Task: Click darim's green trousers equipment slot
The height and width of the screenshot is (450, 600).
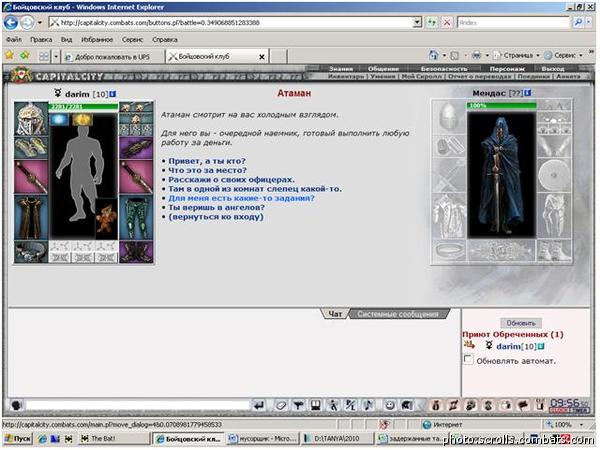Action: 136,218
